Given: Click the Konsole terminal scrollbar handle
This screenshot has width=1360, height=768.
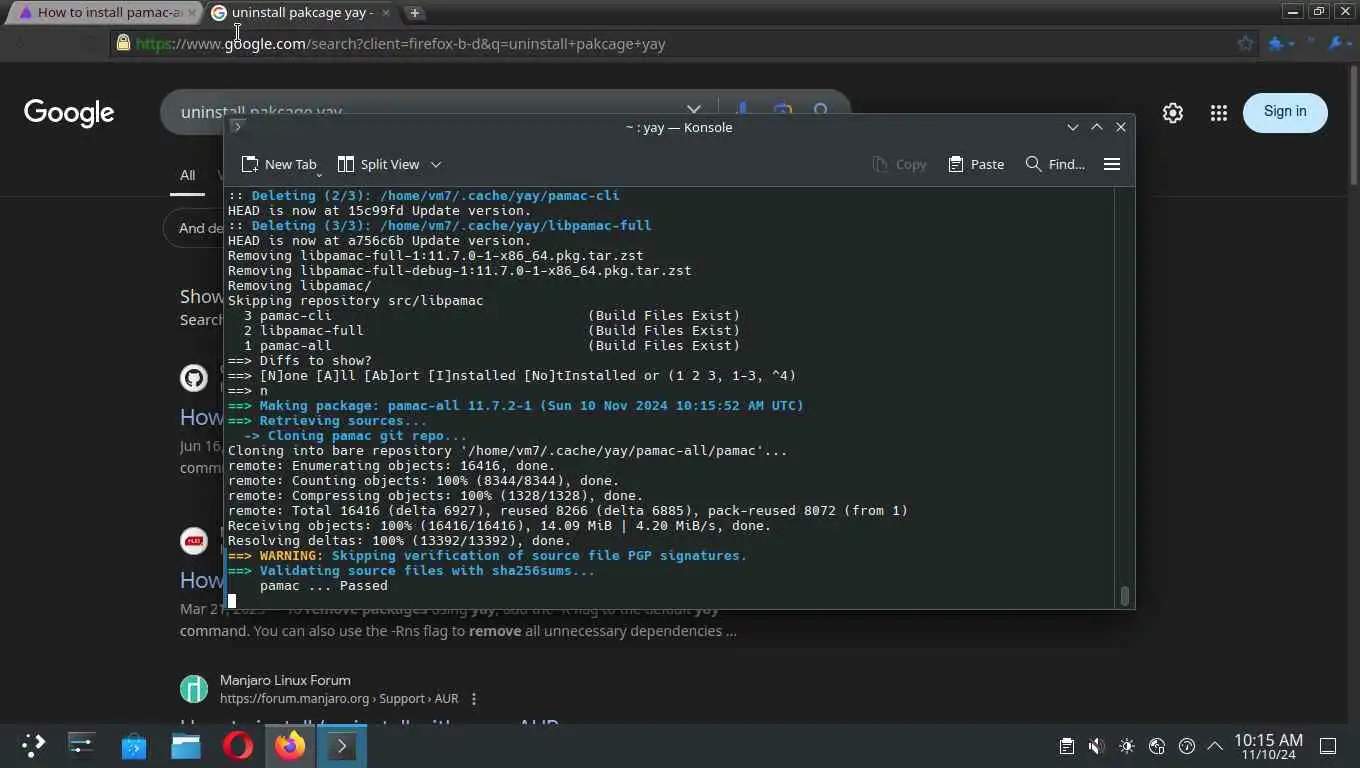Looking at the screenshot, I should point(1124,595).
